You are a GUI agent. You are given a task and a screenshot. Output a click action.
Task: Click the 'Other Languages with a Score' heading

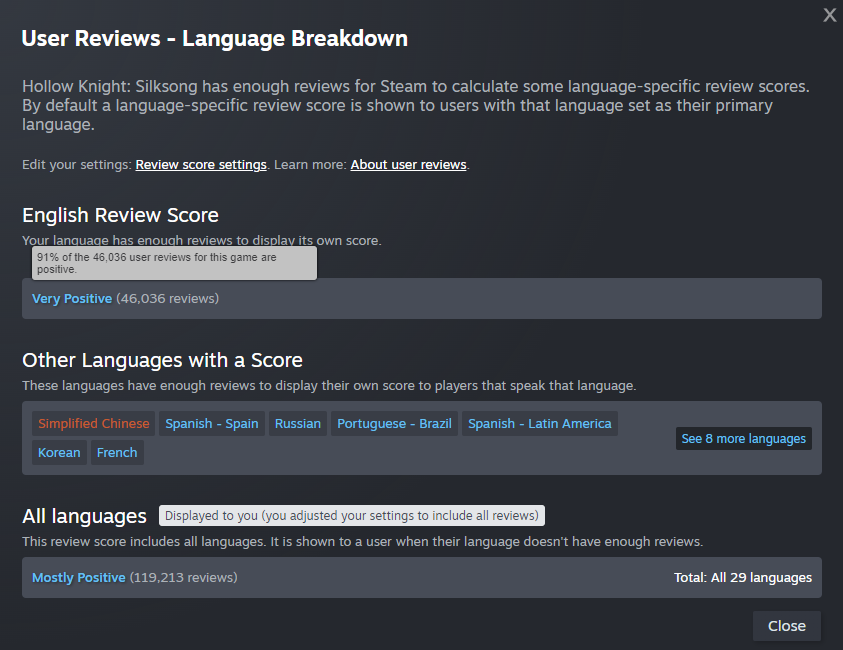[162, 360]
